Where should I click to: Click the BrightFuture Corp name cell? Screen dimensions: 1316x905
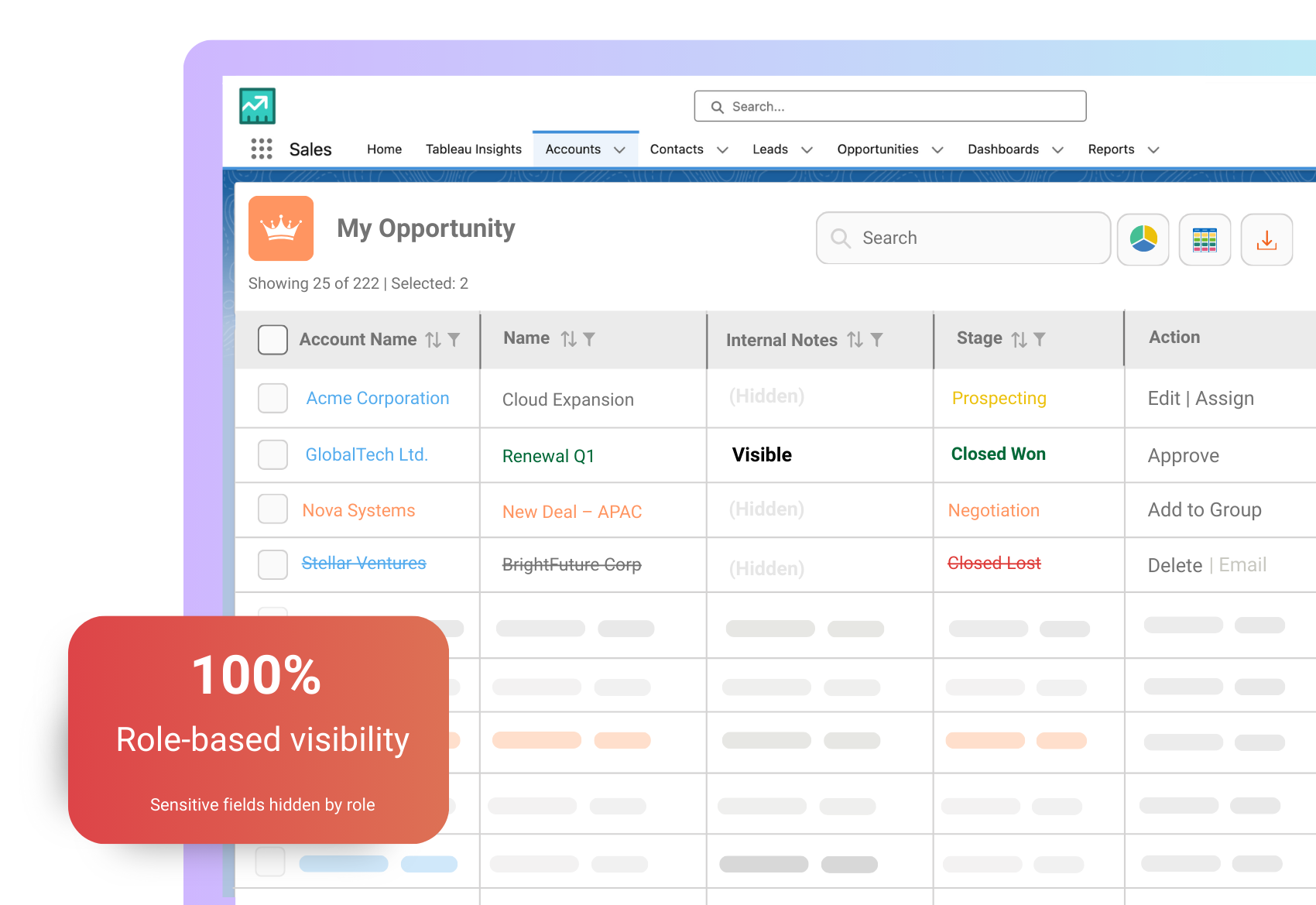click(x=572, y=564)
